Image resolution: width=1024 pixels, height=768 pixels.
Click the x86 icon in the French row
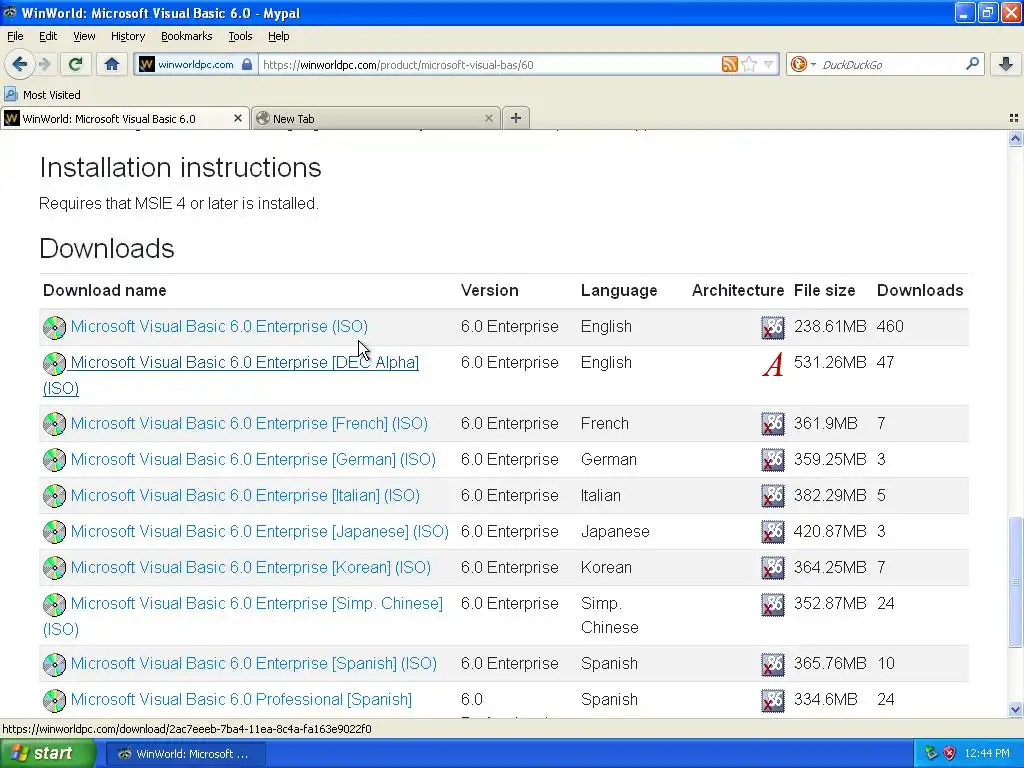(x=773, y=424)
